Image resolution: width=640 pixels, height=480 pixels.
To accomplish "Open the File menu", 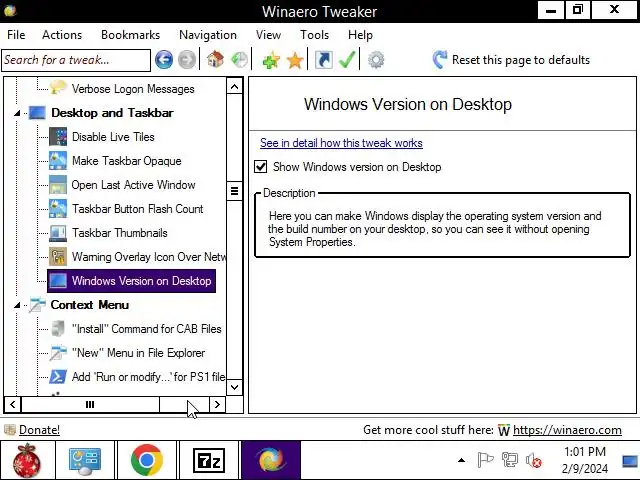I will tap(16, 35).
